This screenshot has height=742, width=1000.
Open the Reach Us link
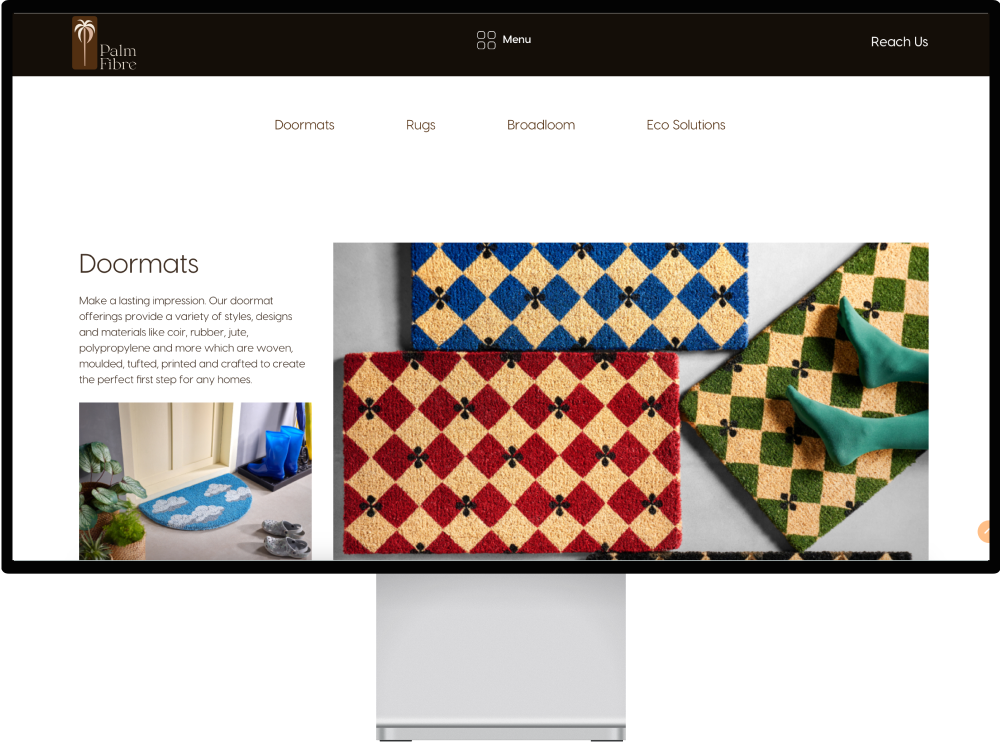click(899, 41)
